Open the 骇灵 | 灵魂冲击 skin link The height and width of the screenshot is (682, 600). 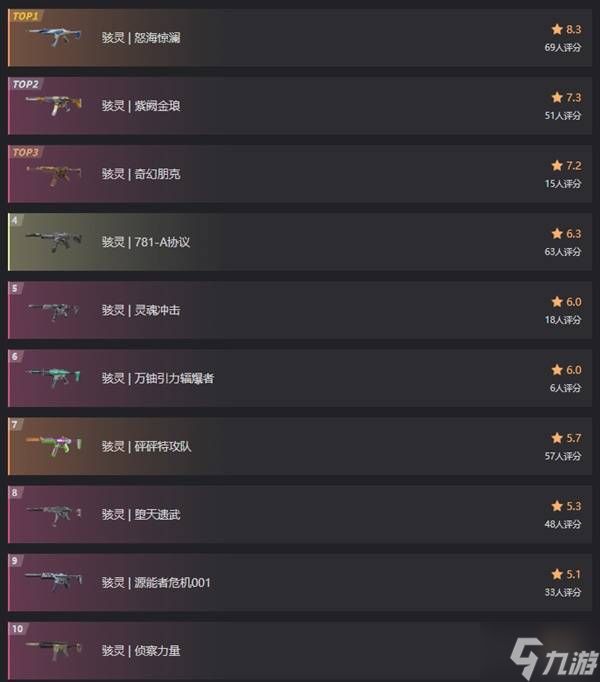pyautogui.click(x=141, y=310)
